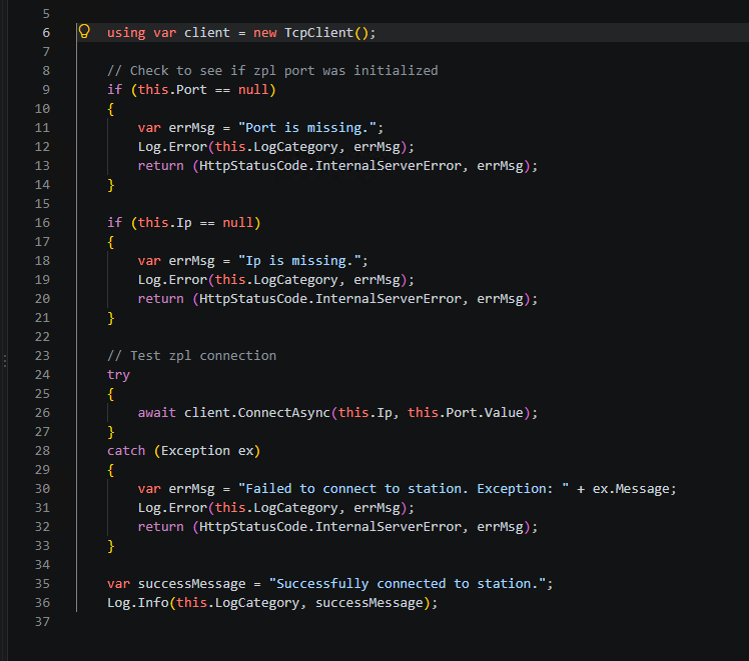
Task: Click line number 28 in the gutter
Action: point(42,450)
